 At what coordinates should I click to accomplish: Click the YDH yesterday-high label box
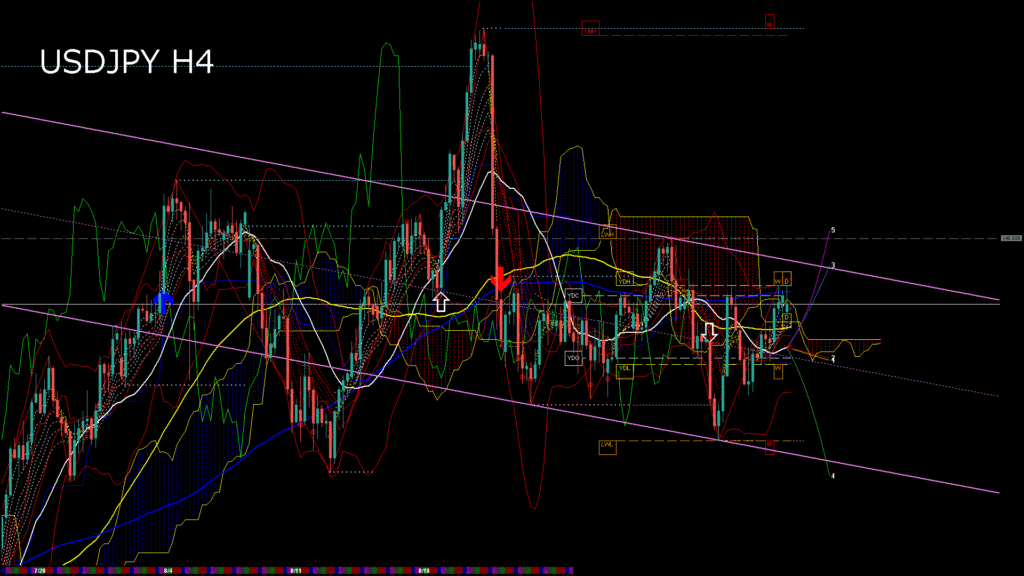pyautogui.click(x=625, y=282)
